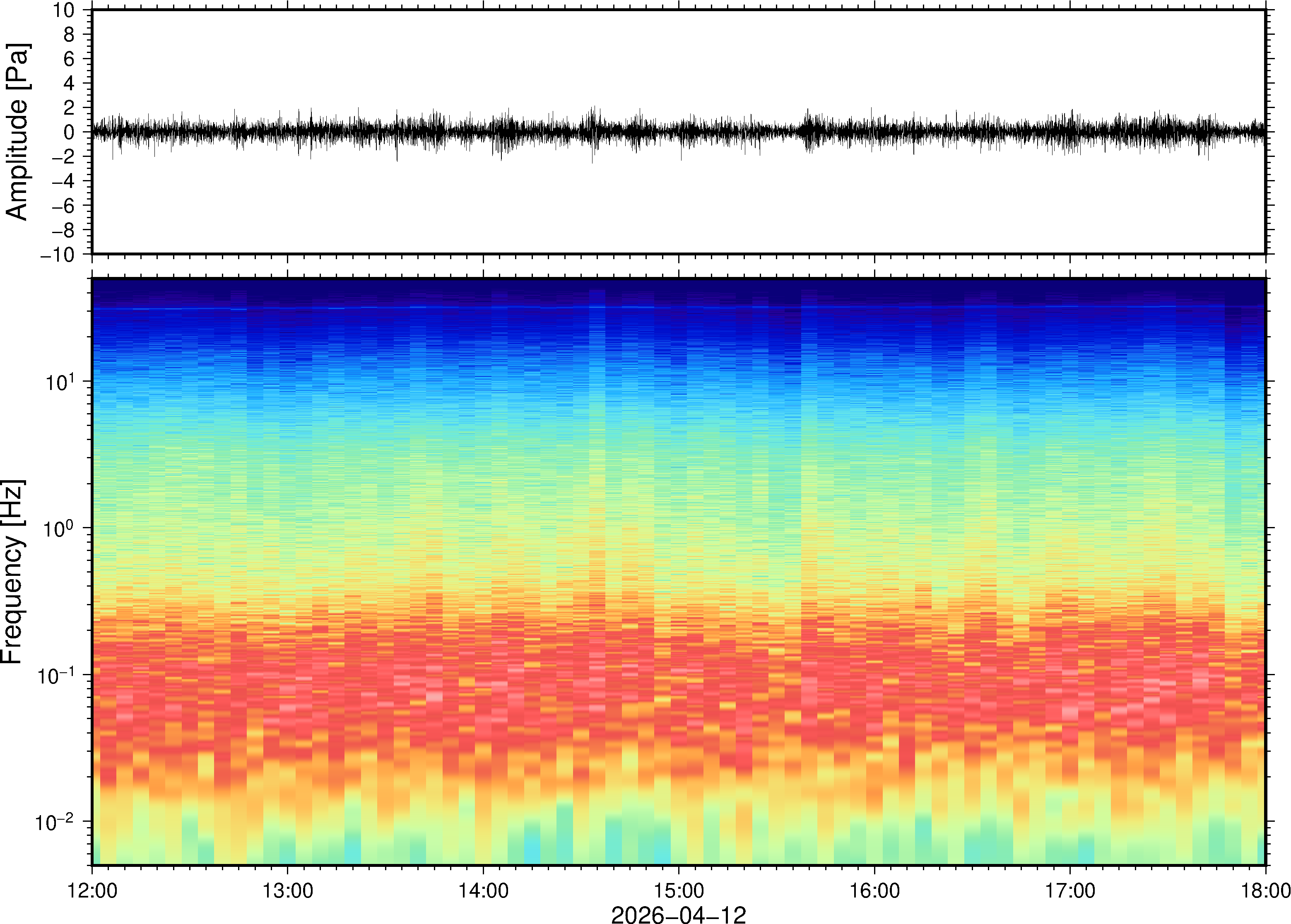Click the 12:00 time axis label
Image resolution: width=1291 pixels, height=924 pixels.
[x=92, y=890]
